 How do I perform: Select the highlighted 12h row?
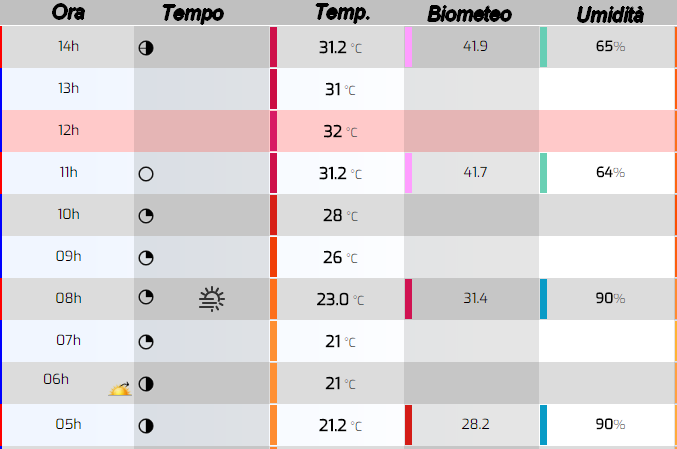(x=338, y=131)
